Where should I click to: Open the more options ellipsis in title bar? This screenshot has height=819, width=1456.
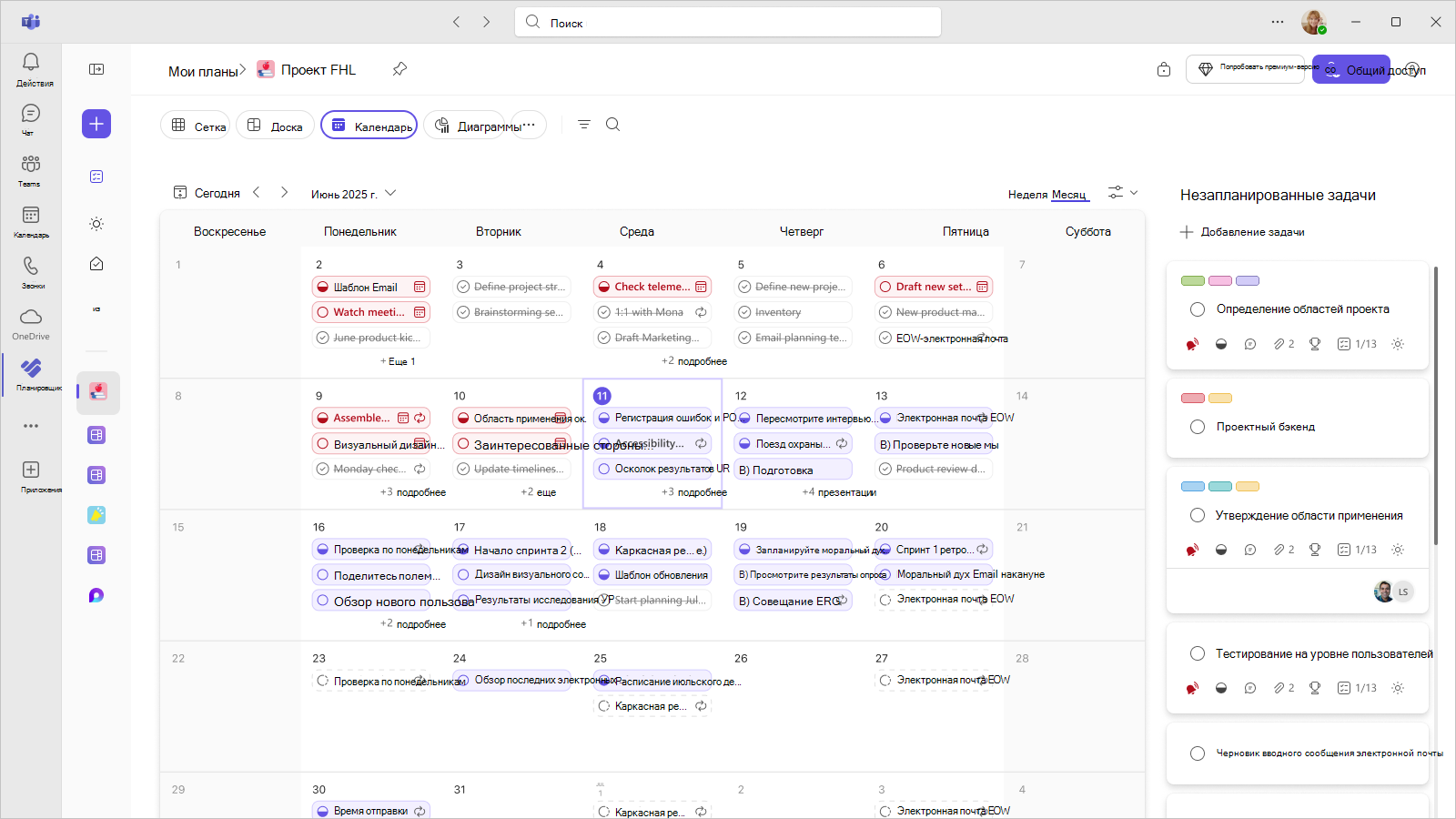1278,22
